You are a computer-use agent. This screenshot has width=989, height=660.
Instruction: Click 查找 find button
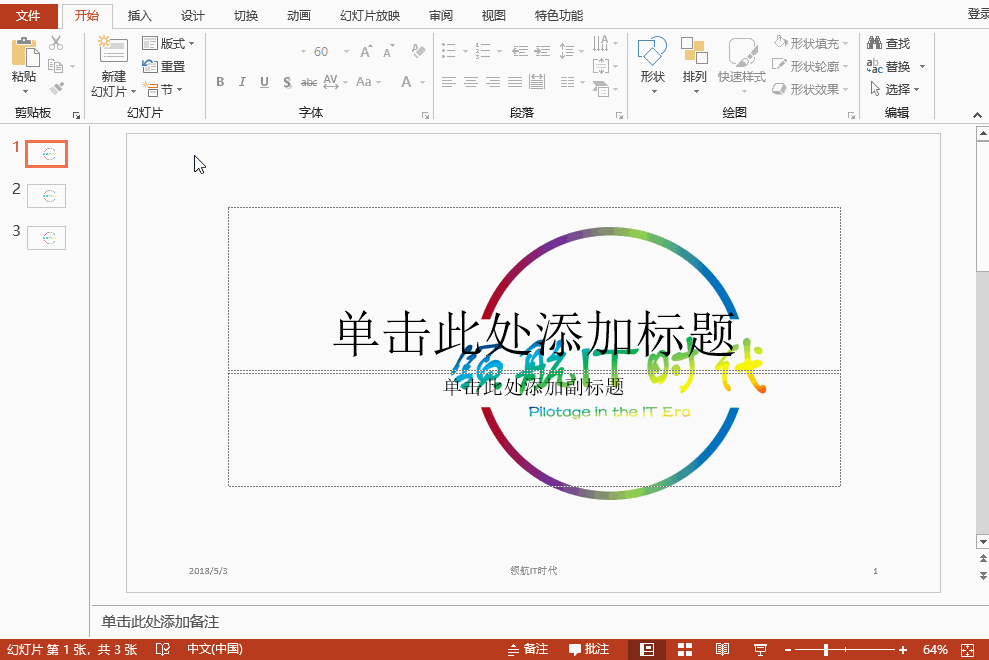pyautogui.click(x=888, y=43)
